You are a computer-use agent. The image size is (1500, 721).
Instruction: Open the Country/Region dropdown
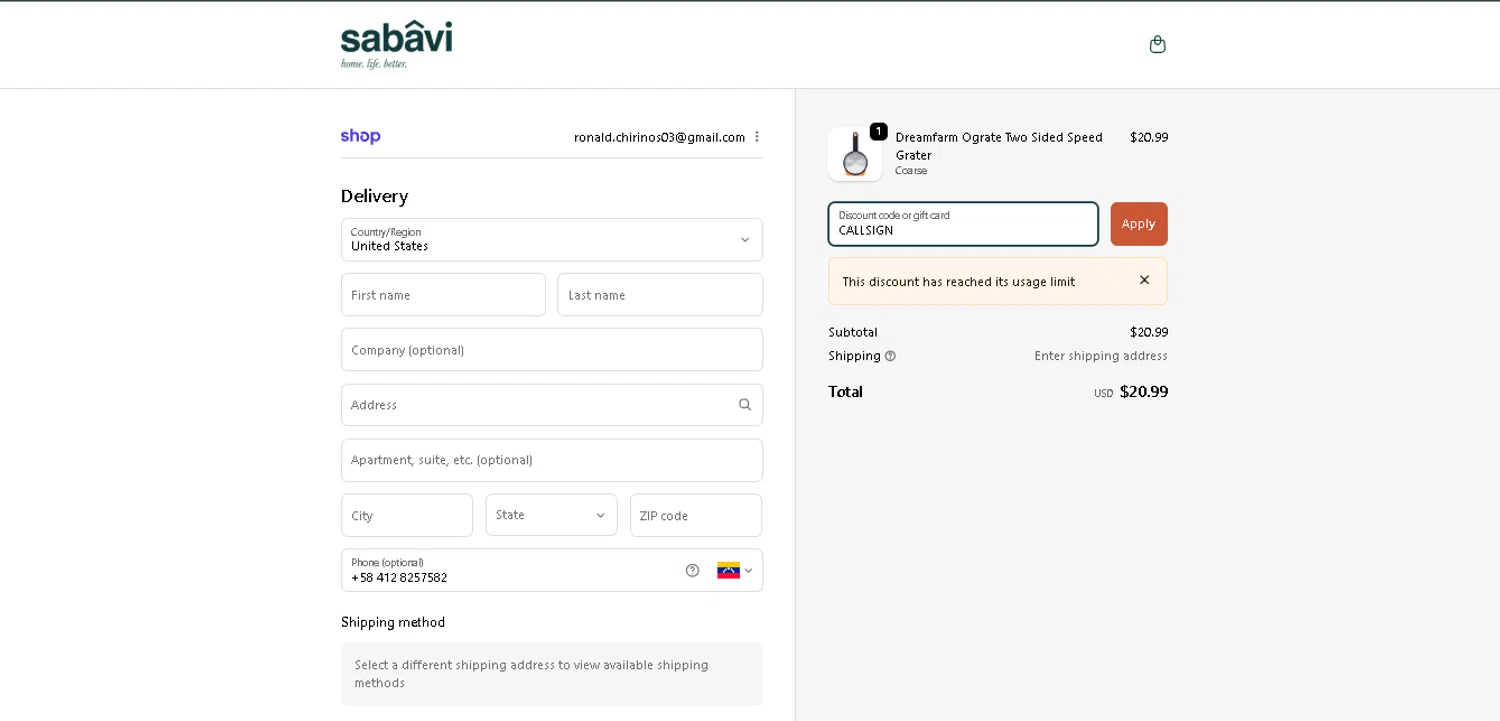[552, 240]
